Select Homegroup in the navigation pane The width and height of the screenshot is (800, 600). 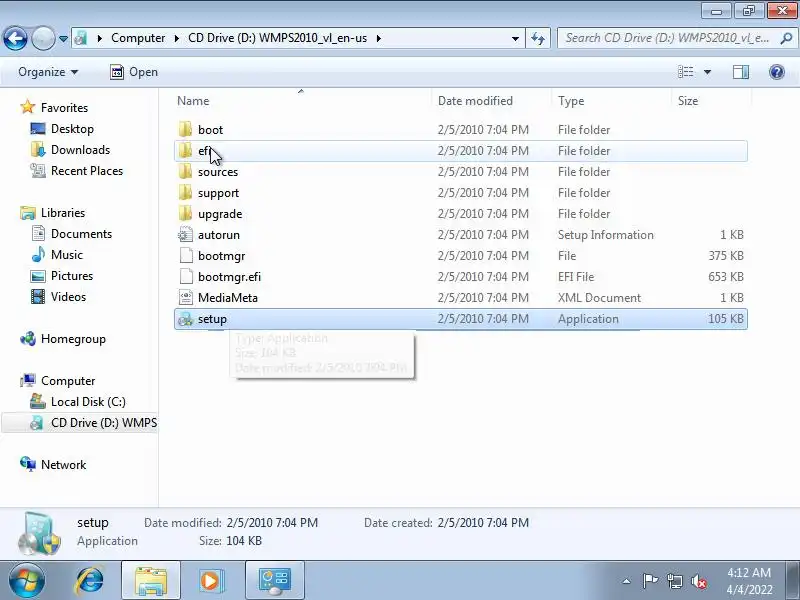click(x=73, y=339)
